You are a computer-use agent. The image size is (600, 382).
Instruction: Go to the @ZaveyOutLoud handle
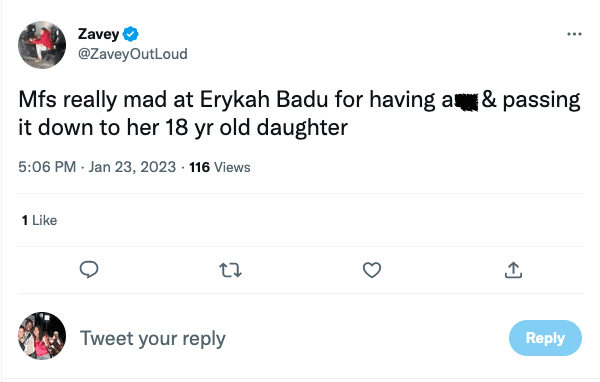[133, 54]
